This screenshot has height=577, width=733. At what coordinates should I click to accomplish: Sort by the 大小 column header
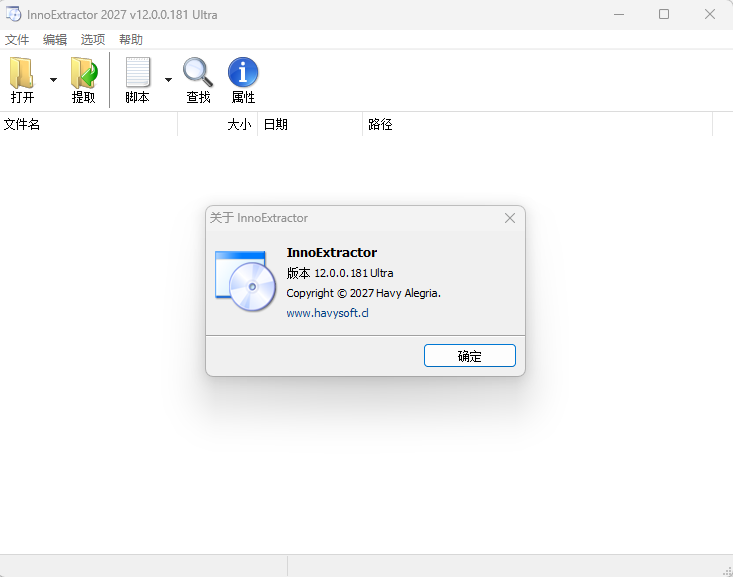(218, 124)
